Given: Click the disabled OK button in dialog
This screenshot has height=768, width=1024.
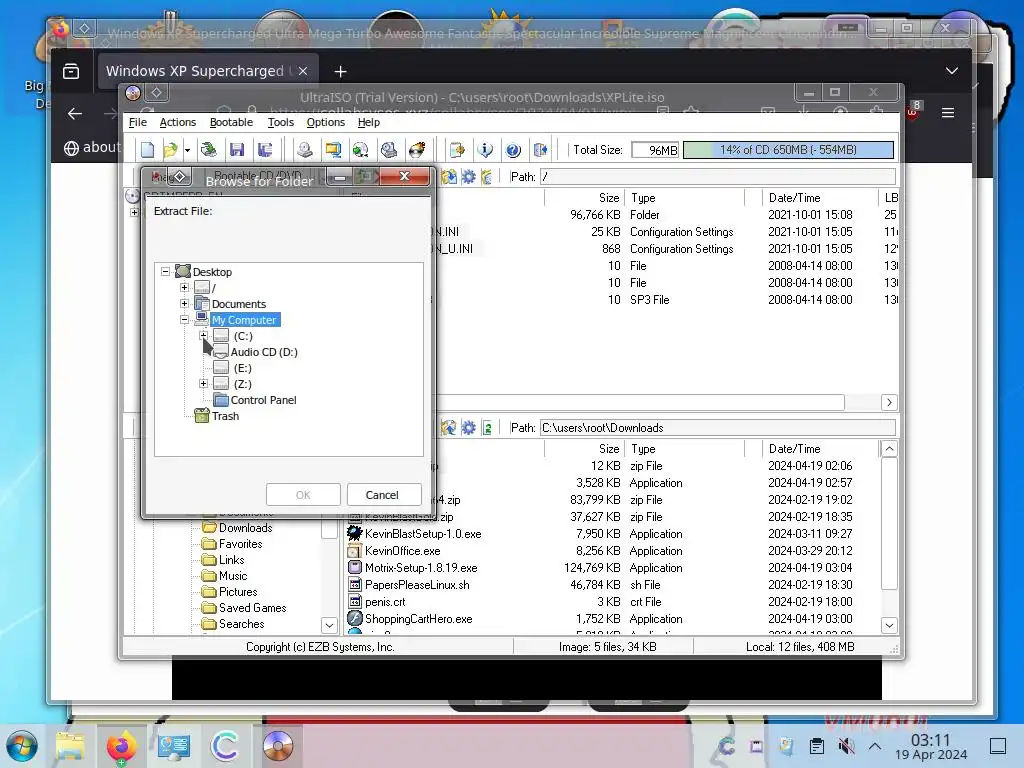Looking at the screenshot, I should [303, 495].
